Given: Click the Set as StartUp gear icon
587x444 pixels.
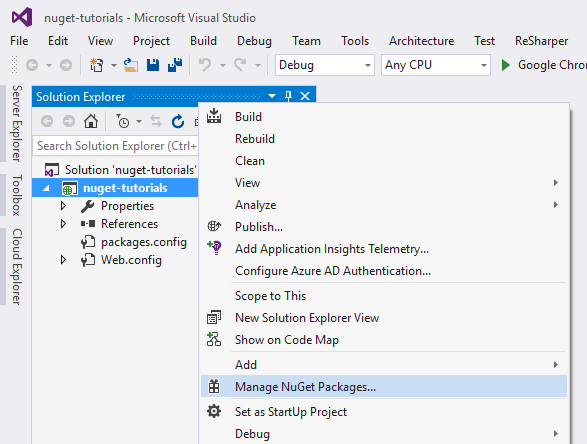Looking at the screenshot, I should click(214, 411).
